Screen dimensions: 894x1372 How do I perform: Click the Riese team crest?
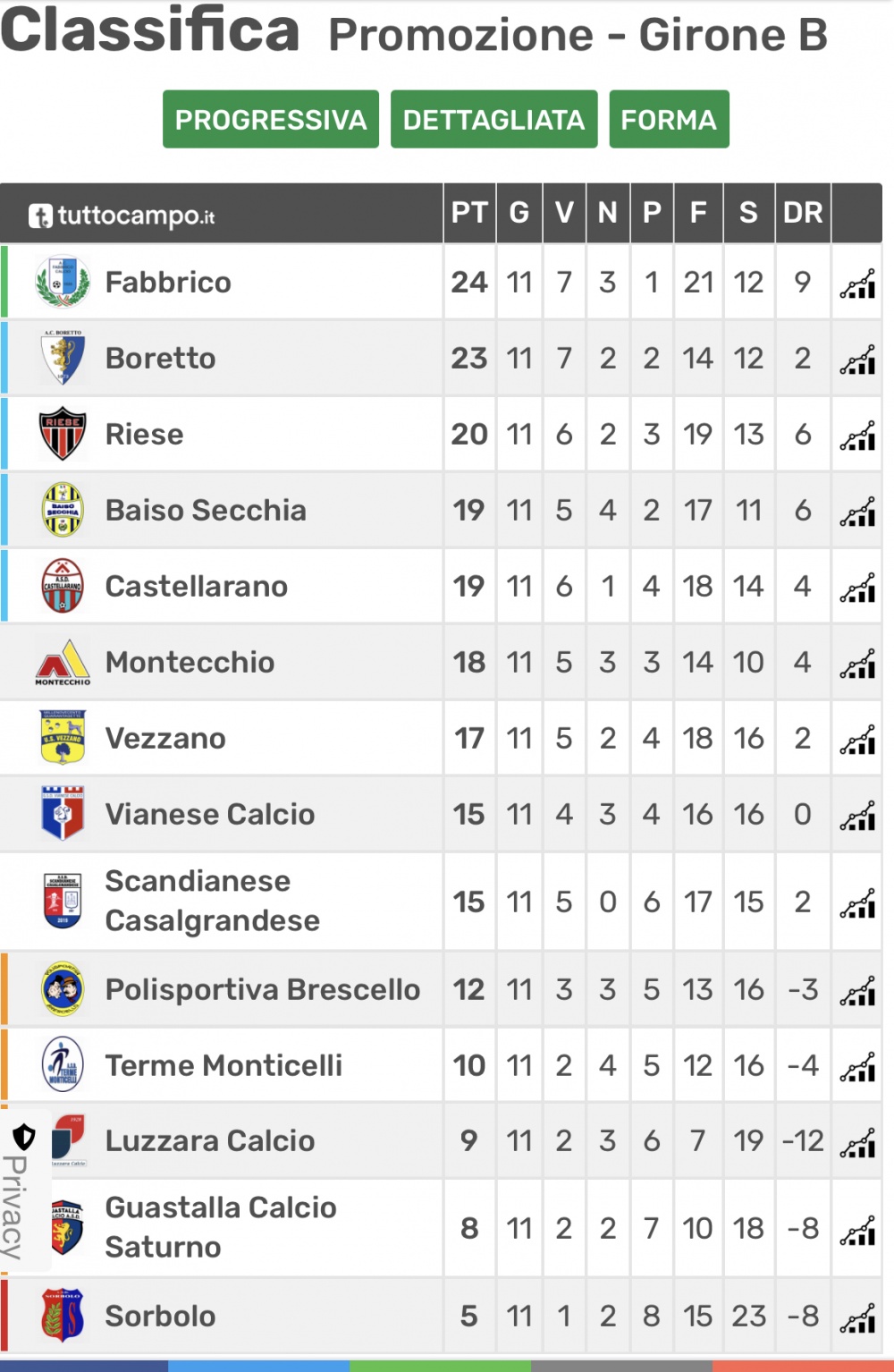point(63,434)
